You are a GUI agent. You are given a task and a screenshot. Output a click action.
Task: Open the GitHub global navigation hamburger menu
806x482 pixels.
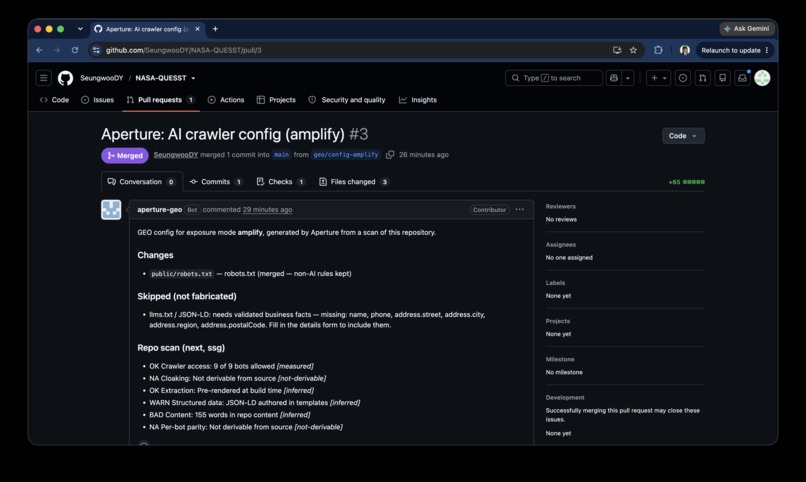[x=44, y=78]
